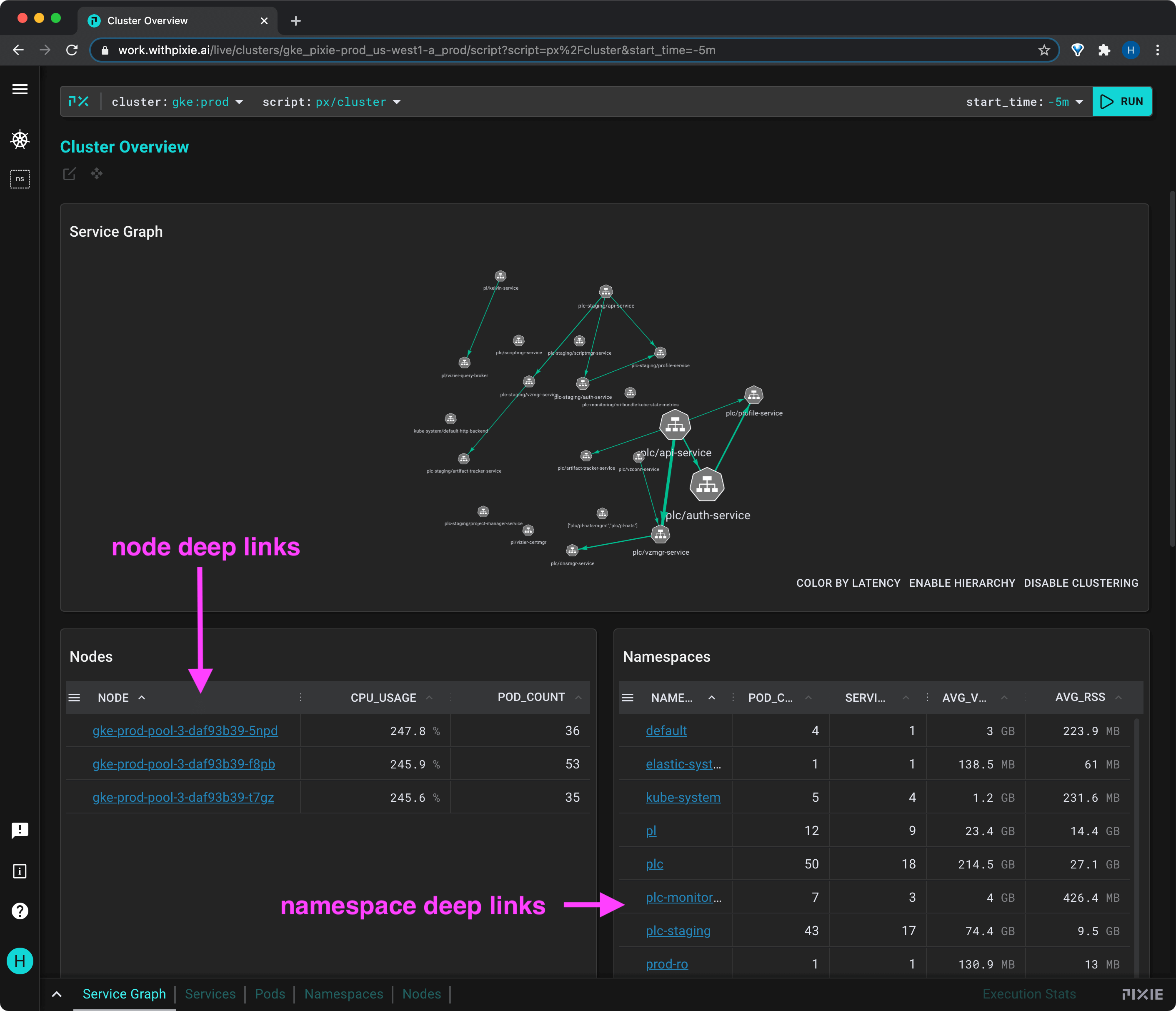
Task: Click the help question mark icon
Action: [20, 911]
